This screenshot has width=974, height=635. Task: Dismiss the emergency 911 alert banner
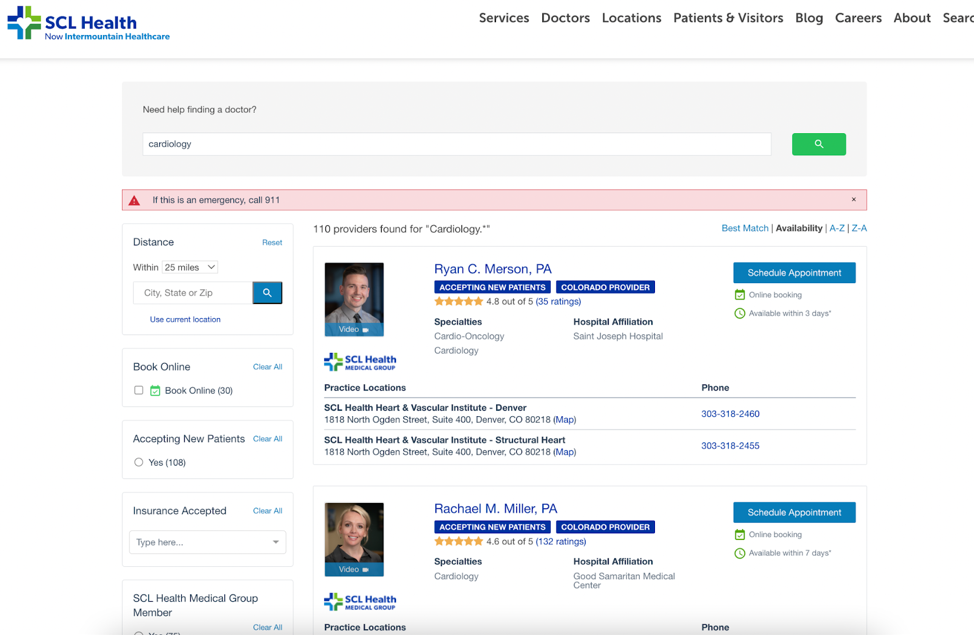tap(853, 199)
